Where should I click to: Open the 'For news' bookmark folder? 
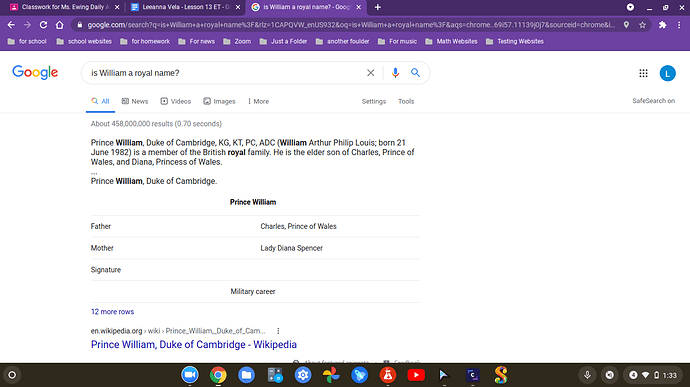coord(196,41)
